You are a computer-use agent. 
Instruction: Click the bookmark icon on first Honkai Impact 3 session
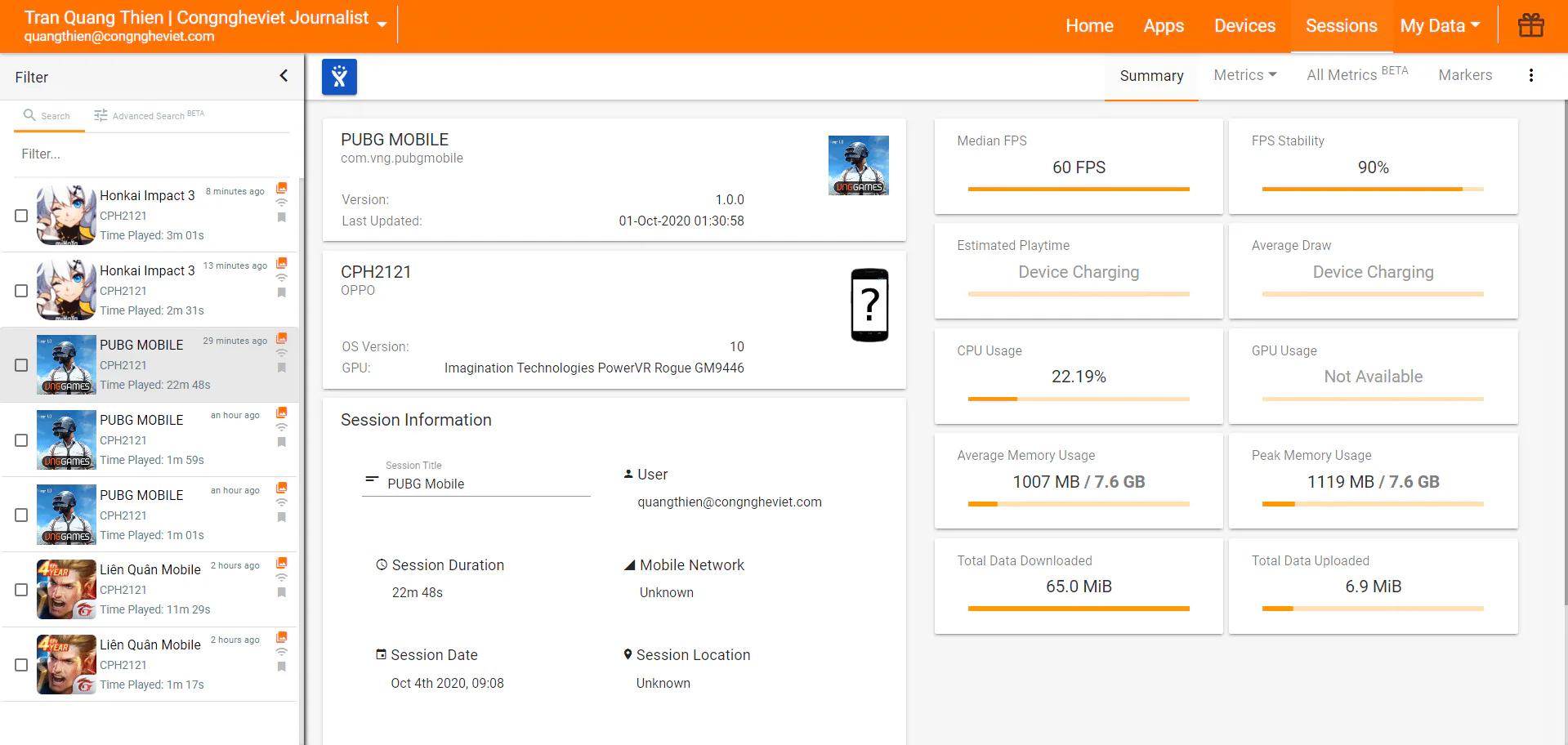[x=282, y=217]
